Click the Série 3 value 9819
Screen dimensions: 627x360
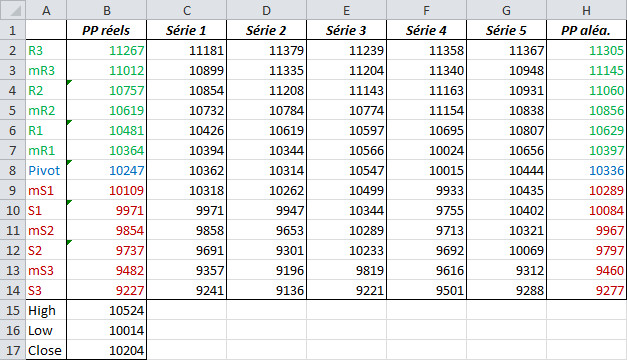point(346,270)
